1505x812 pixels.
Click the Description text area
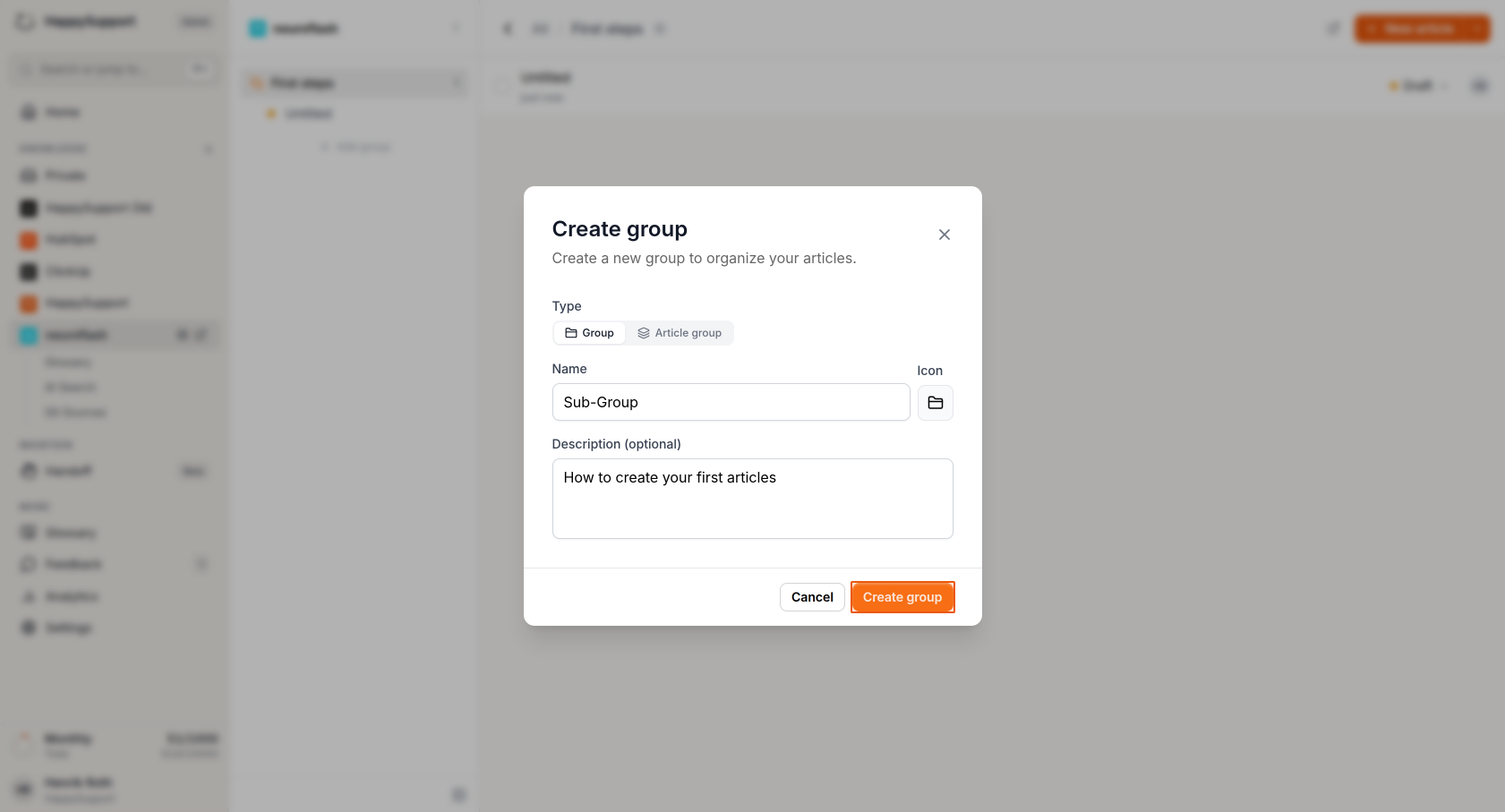[752, 499]
